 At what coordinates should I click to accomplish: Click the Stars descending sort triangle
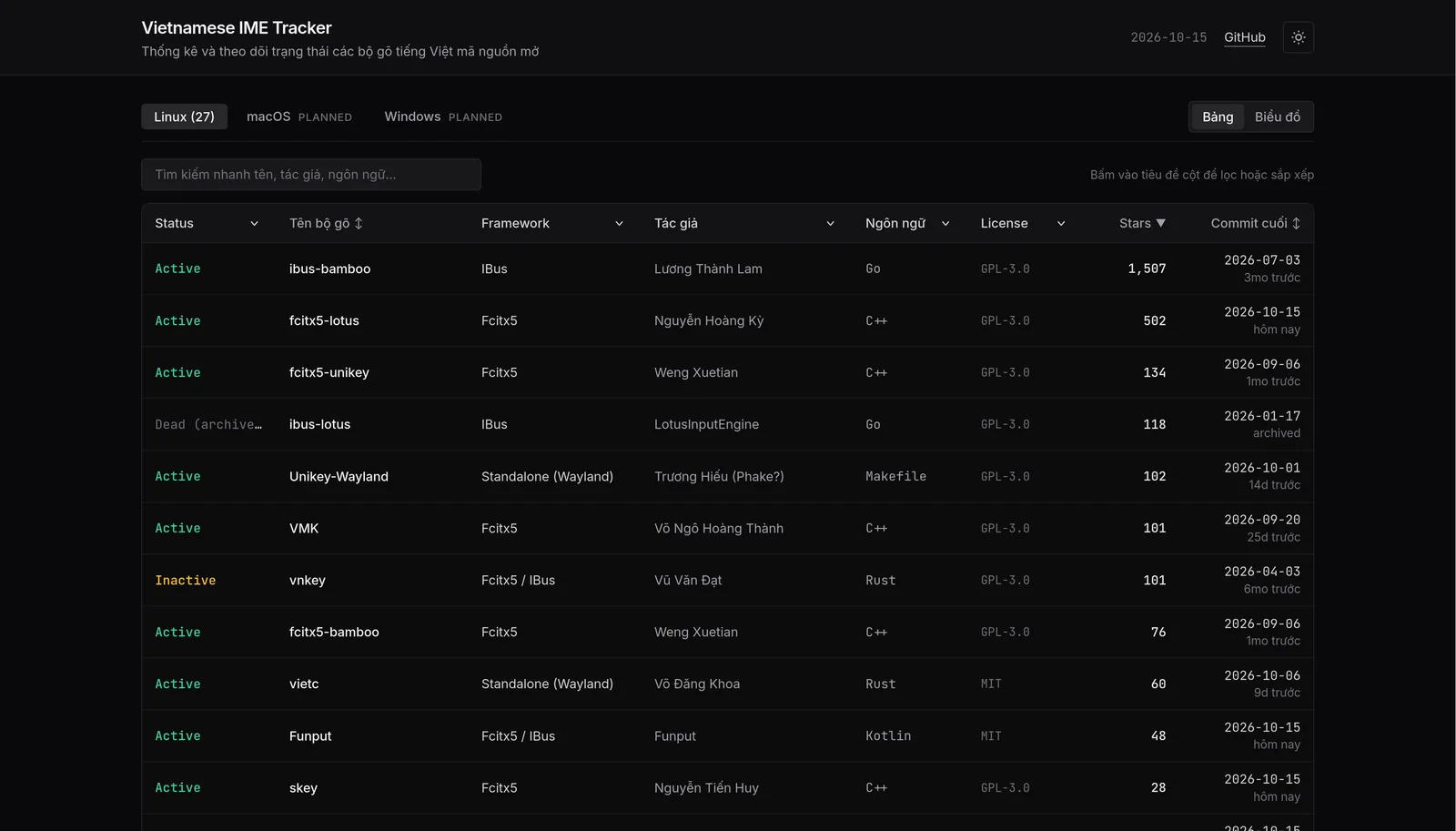click(1160, 223)
